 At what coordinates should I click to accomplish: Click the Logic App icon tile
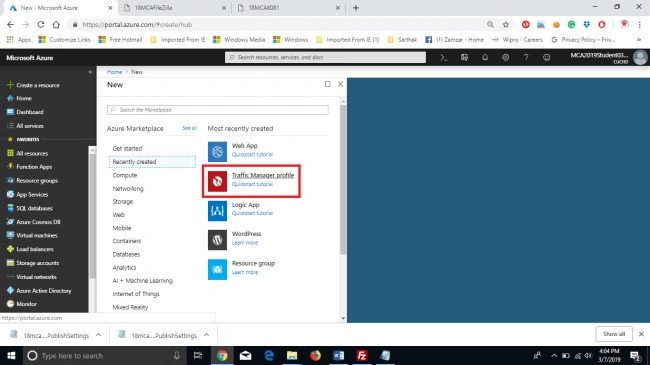point(217,211)
